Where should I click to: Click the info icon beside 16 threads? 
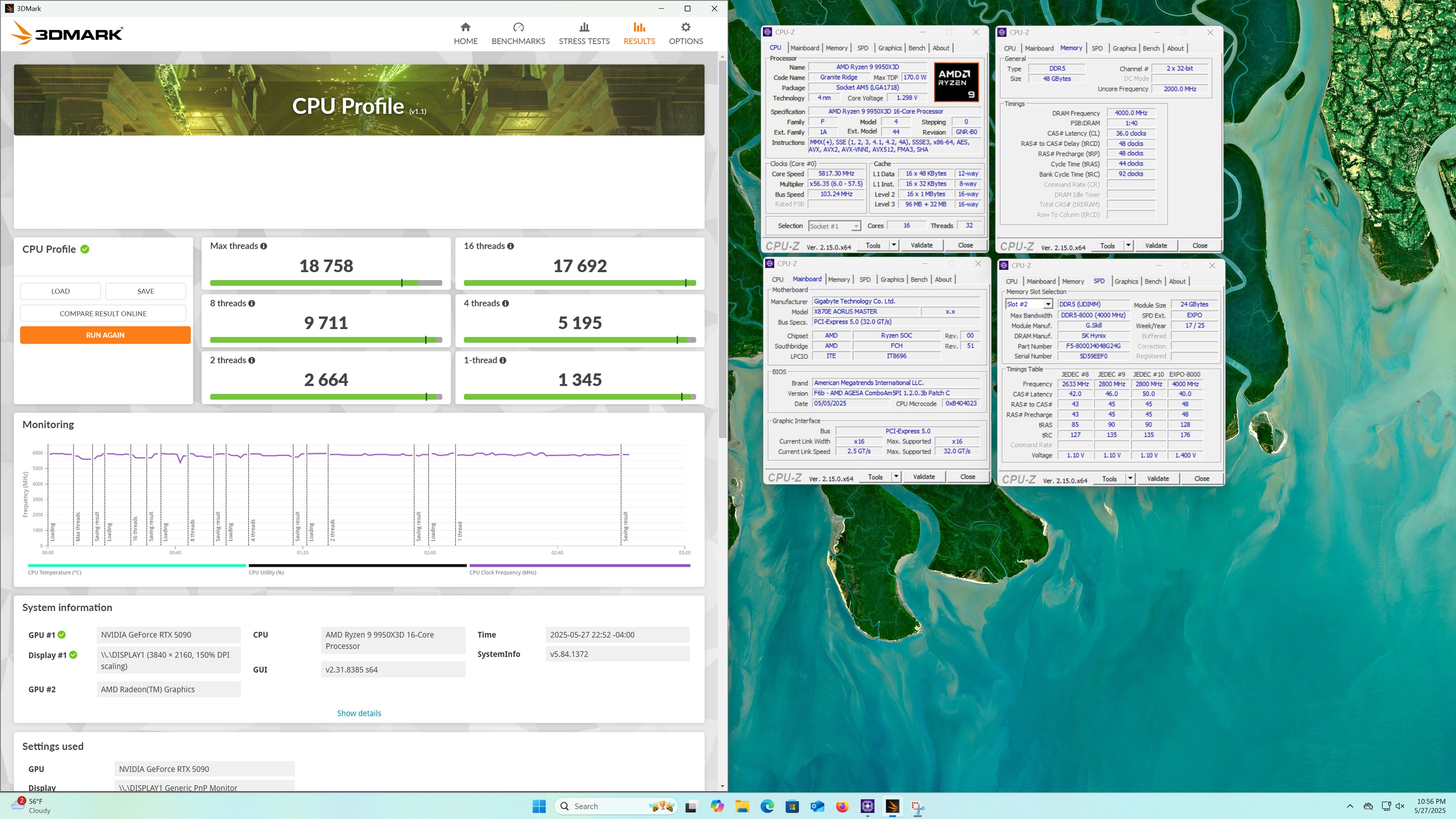click(x=510, y=246)
